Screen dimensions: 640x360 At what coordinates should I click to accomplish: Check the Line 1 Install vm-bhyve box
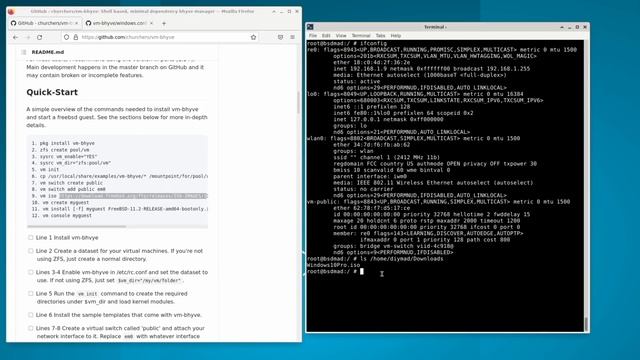pyautogui.click(x=31, y=238)
